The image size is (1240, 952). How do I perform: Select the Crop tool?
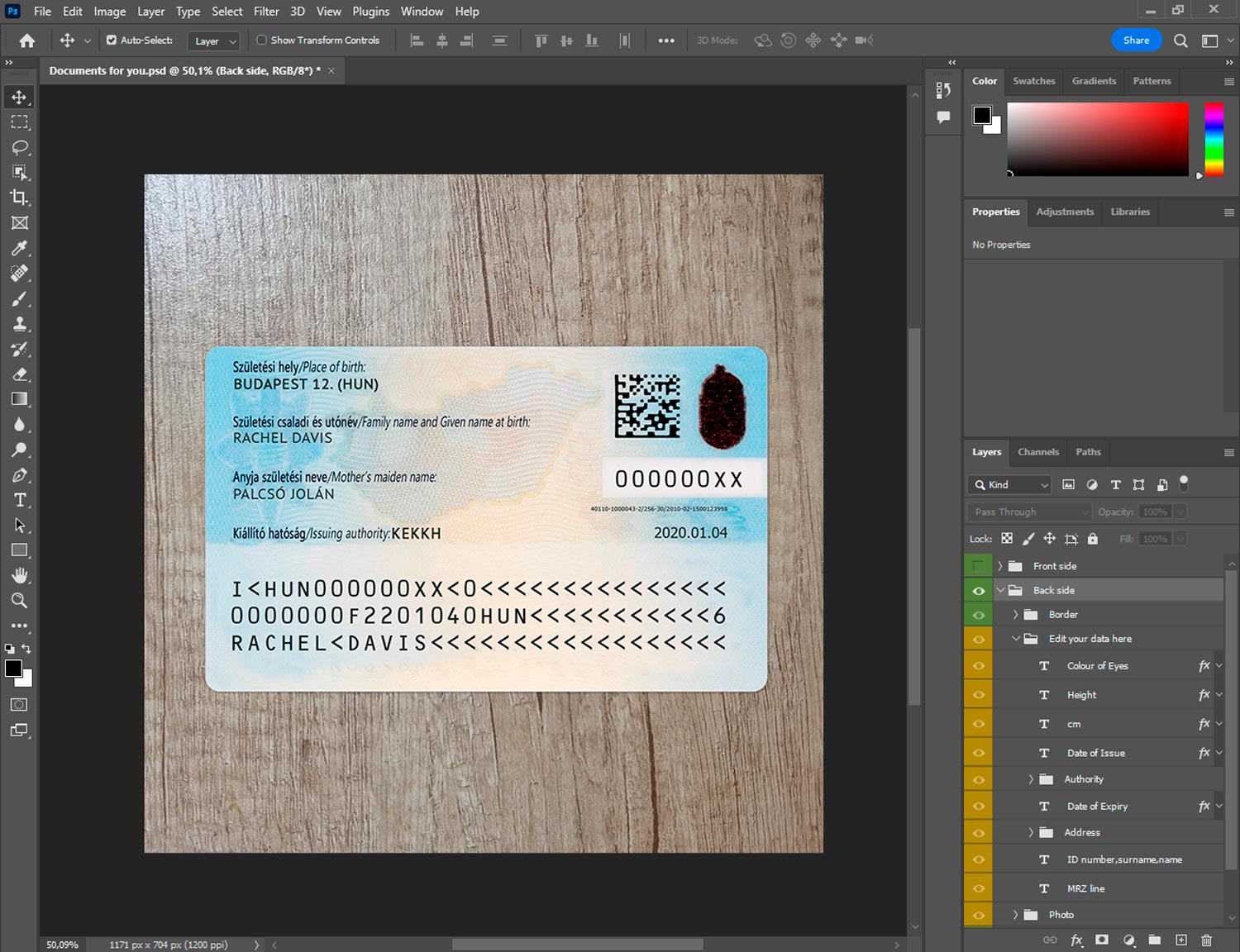point(19,198)
